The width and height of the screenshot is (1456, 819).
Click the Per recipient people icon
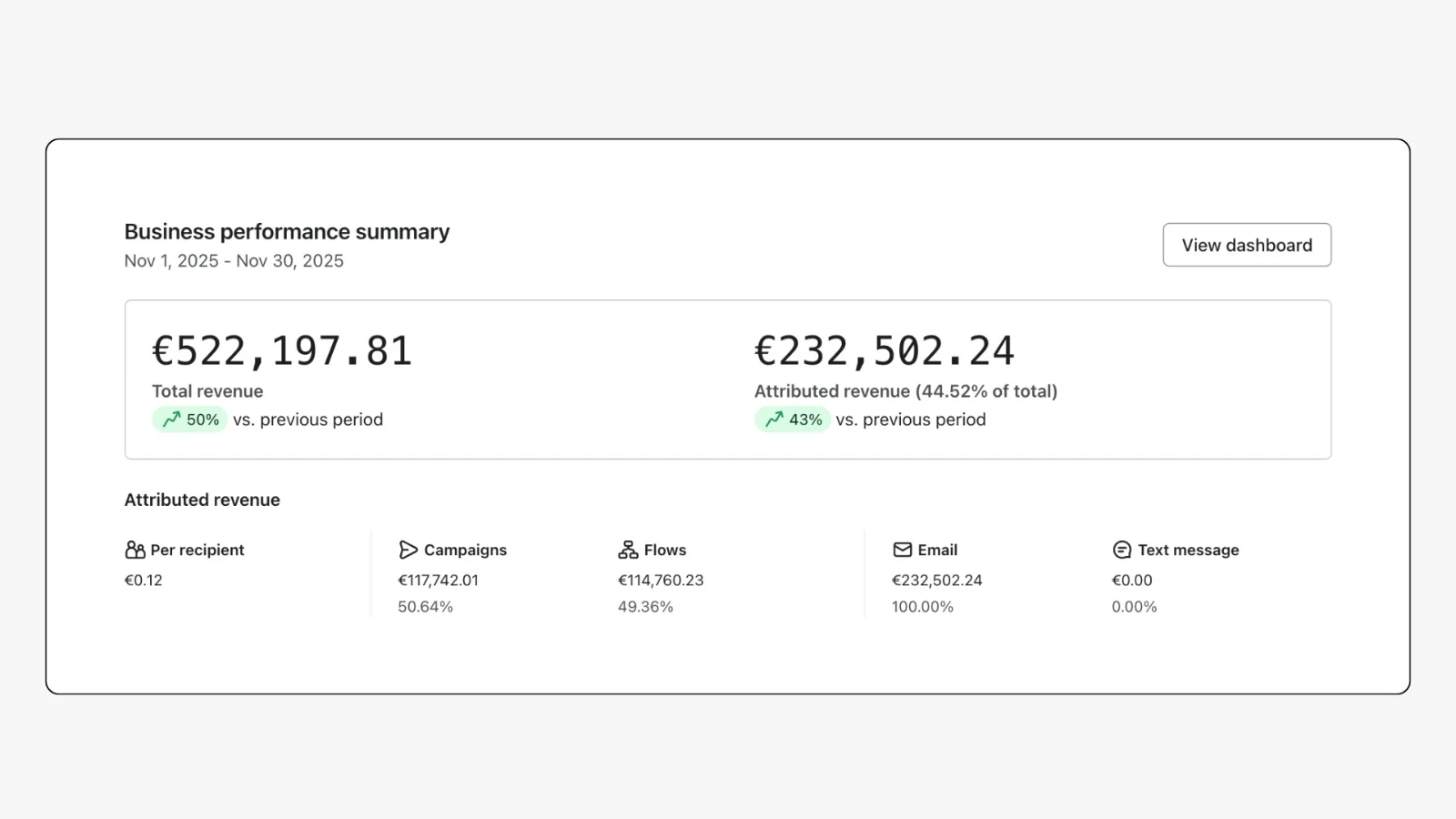(x=135, y=550)
